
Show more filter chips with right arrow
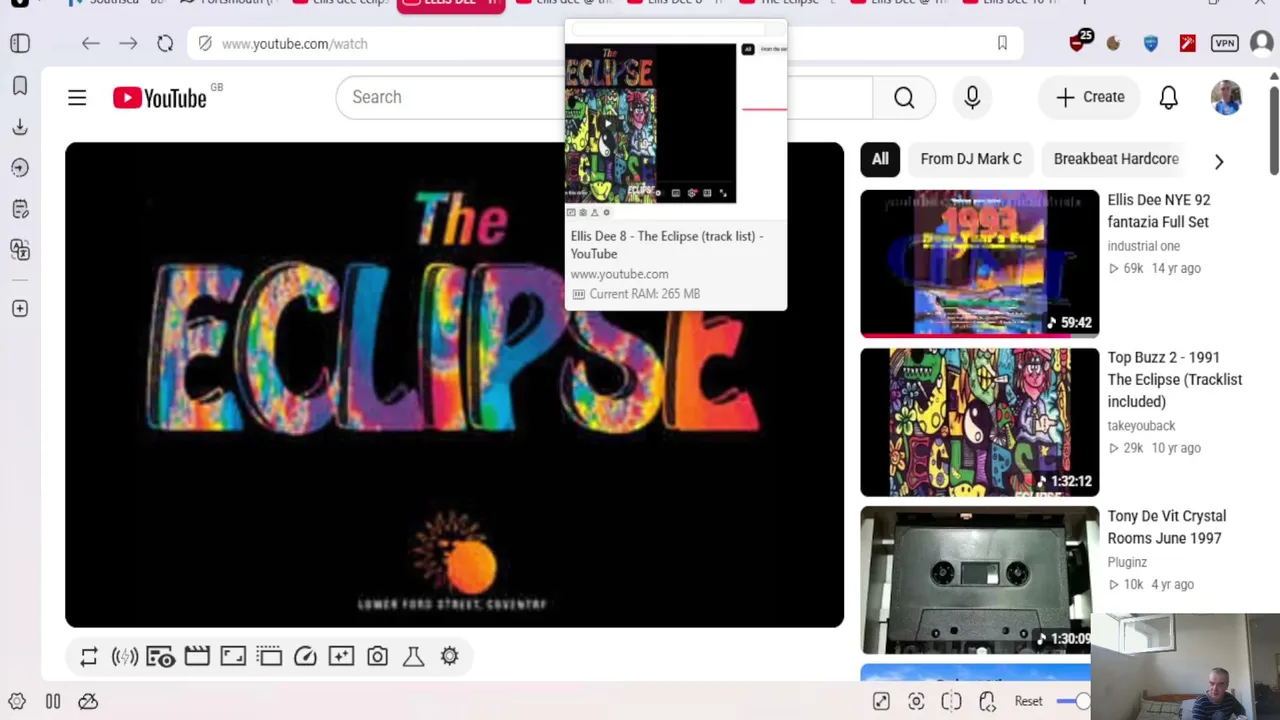pyautogui.click(x=1219, y=161)
